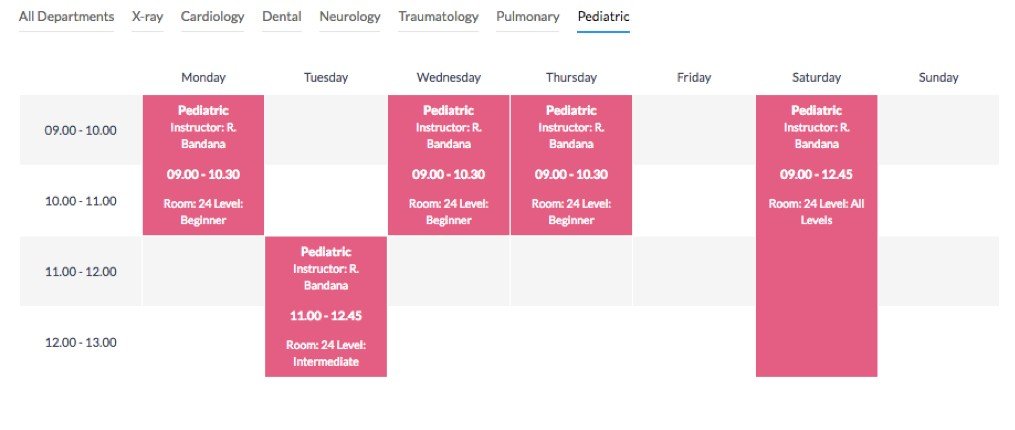Show the Dental department schedule

[282, 17]
